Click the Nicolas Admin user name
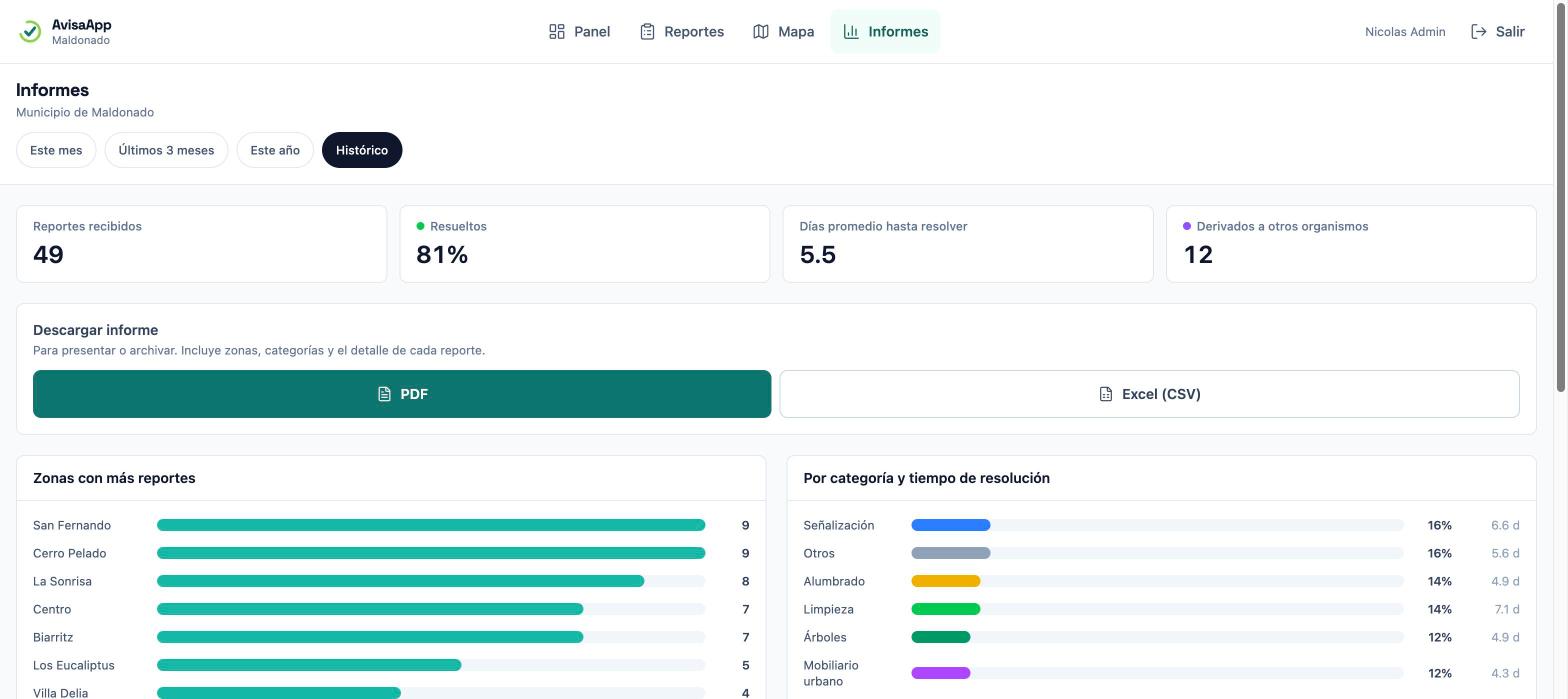The height and width of the screenshot is (699, 1568). [x=1405, y=32]
